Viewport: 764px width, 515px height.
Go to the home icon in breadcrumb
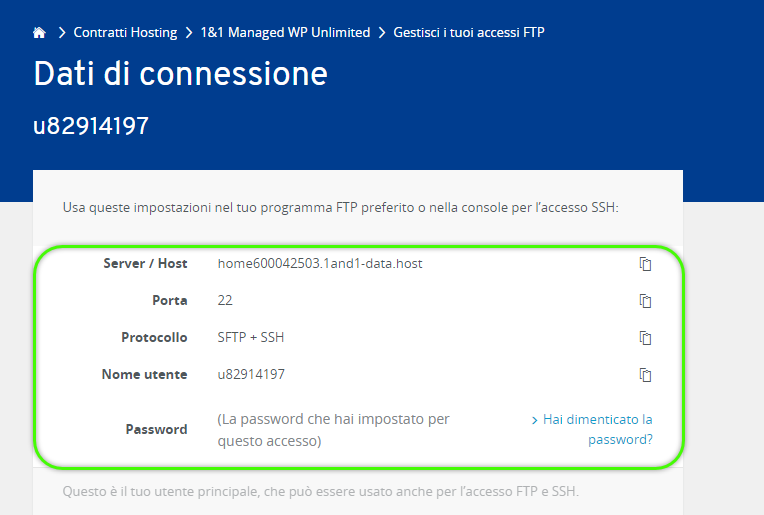(39, 33)
